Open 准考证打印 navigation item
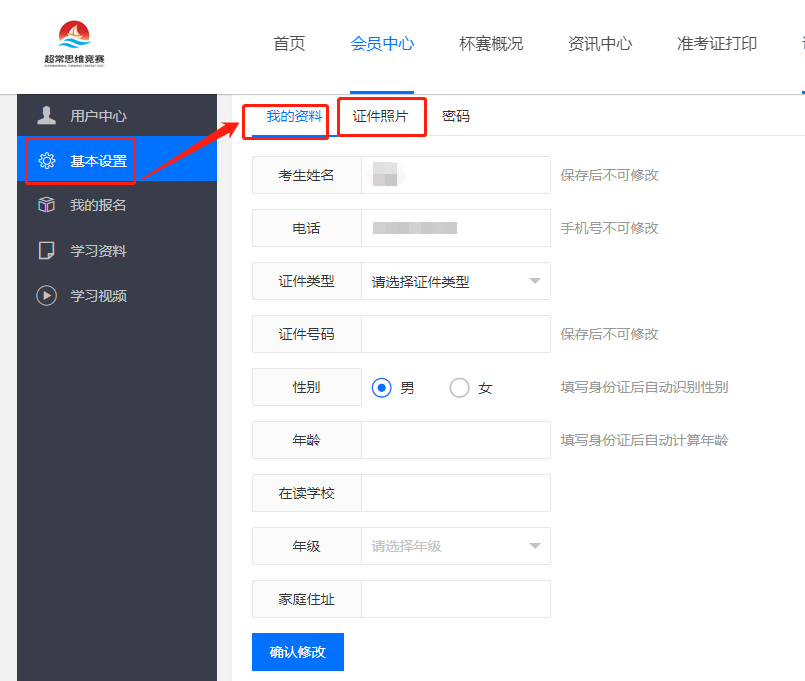This screenshot has height=681, width=805. click(x=717, y=44)
